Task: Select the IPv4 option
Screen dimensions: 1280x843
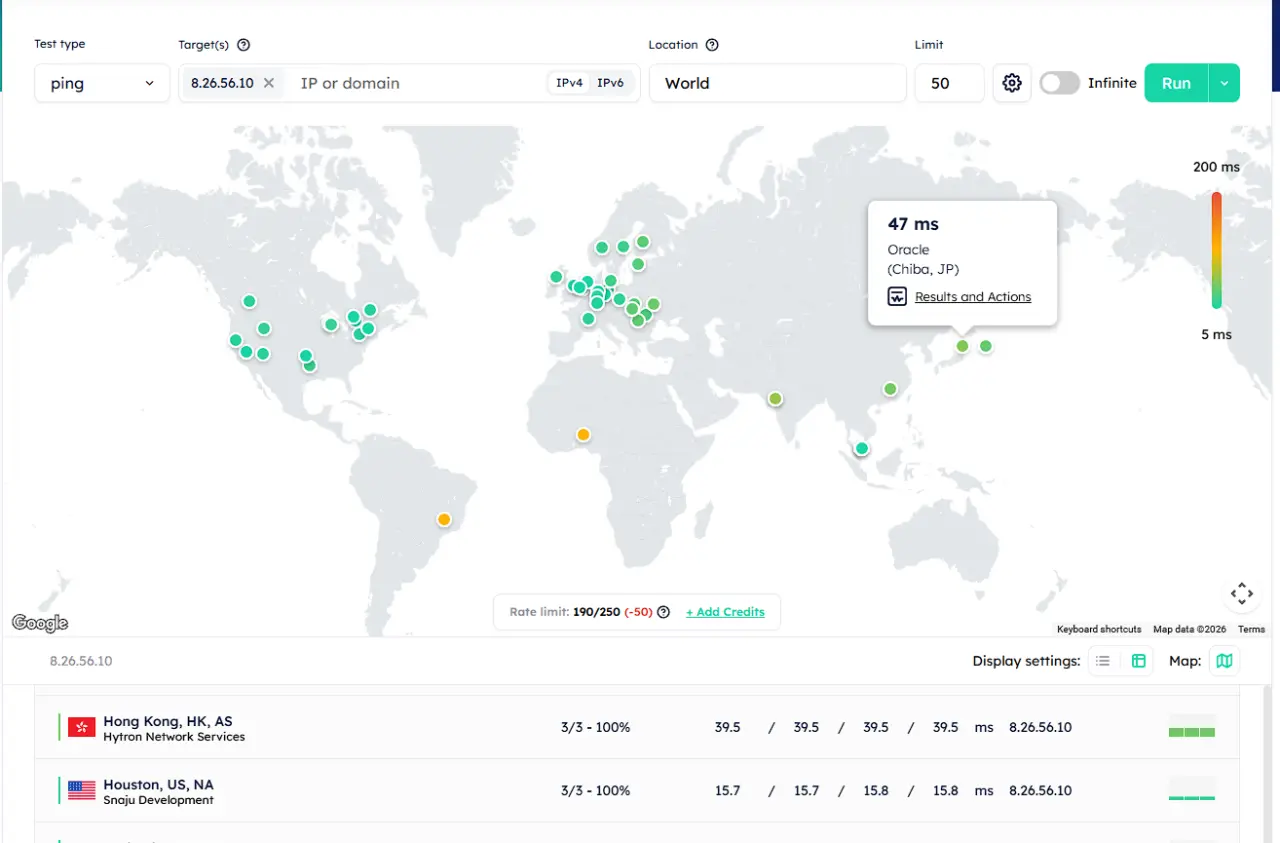Action: click(x=569, y=83)
